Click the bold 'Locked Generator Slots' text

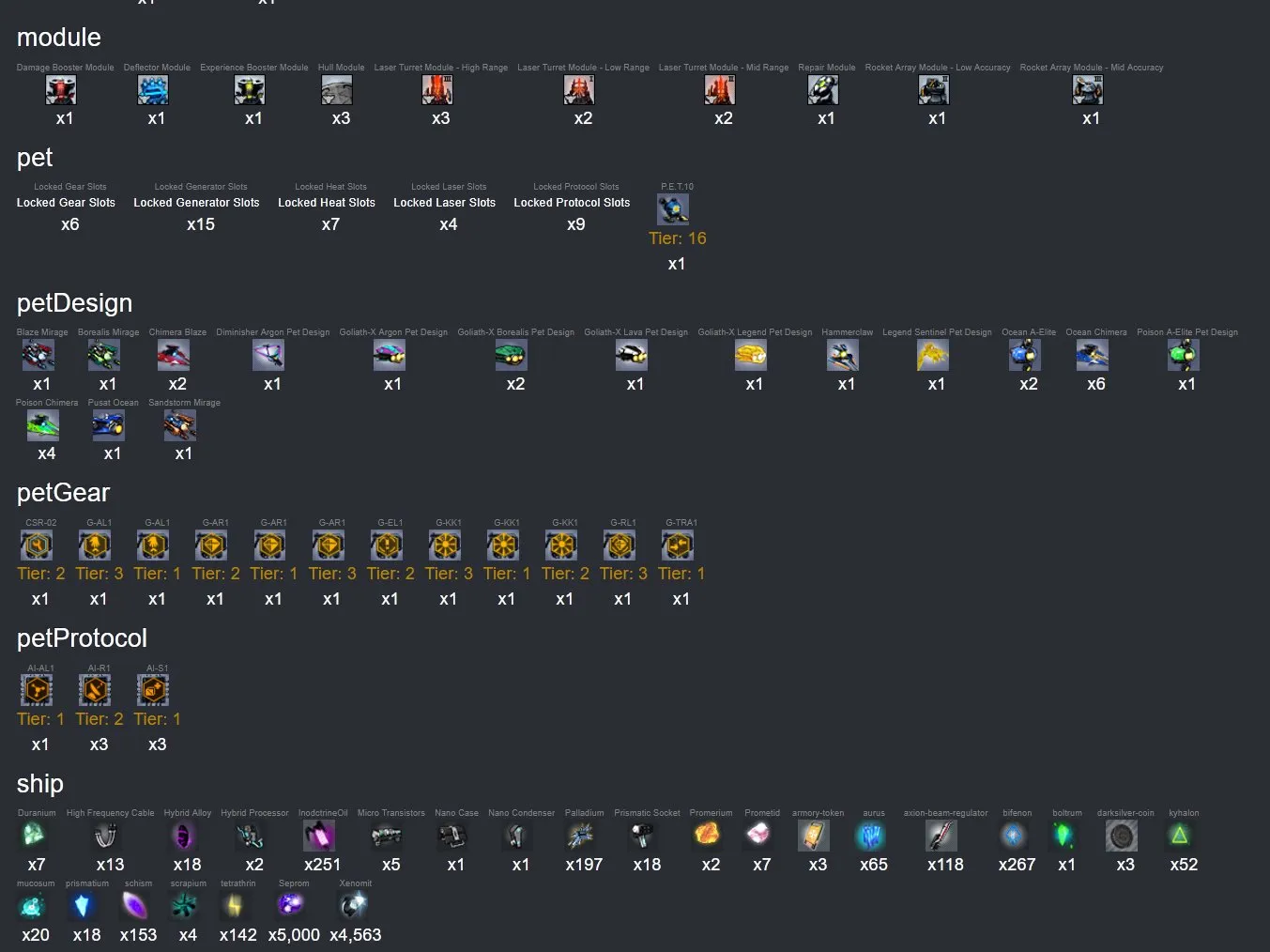tap(196, 203)
